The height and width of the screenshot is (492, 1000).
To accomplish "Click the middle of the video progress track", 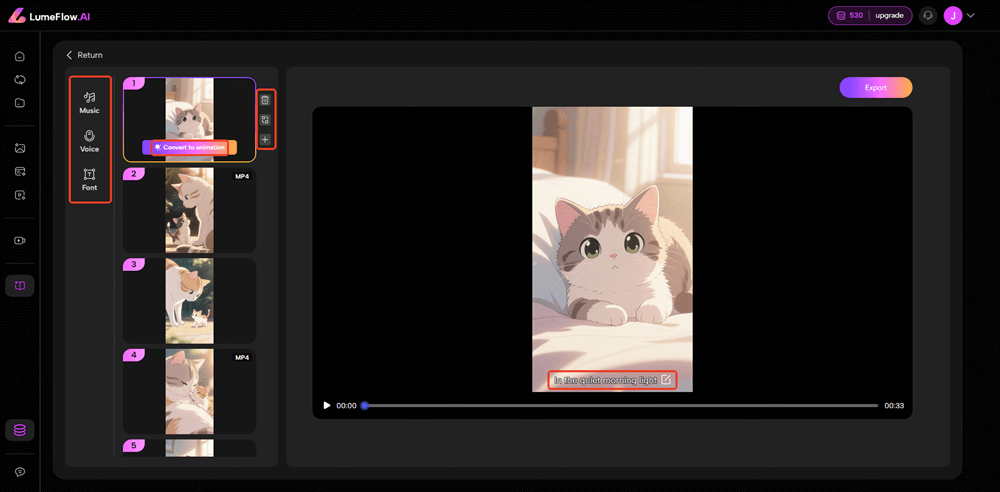I will [x=621, y=405].
